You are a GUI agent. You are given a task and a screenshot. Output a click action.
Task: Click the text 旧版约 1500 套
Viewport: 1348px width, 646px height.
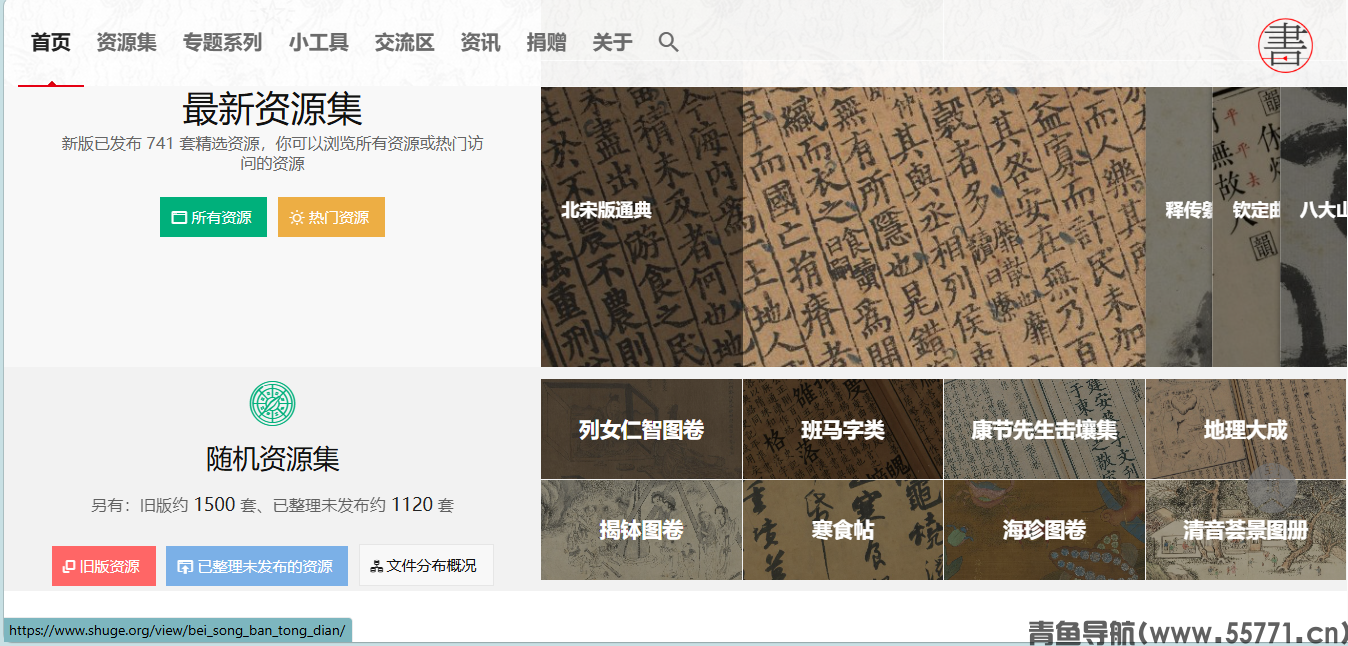click(x=199, y=505)
